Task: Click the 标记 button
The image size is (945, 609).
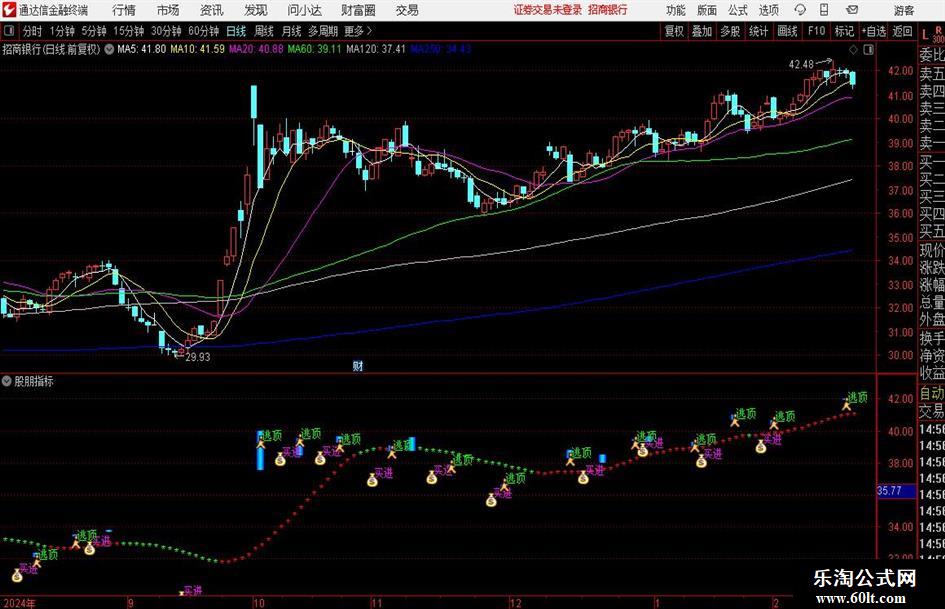Action: (844, 31)
